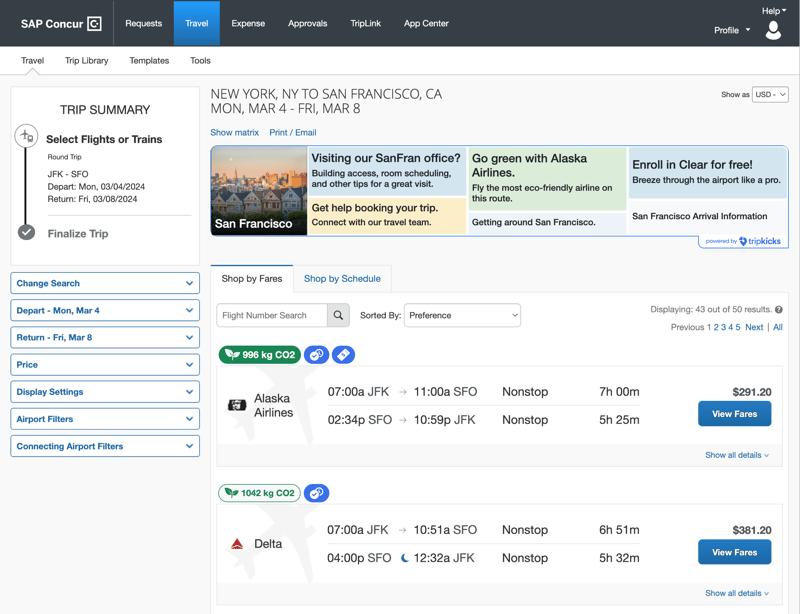Change currency using Show as USD dropdown

tap(773, 93)
